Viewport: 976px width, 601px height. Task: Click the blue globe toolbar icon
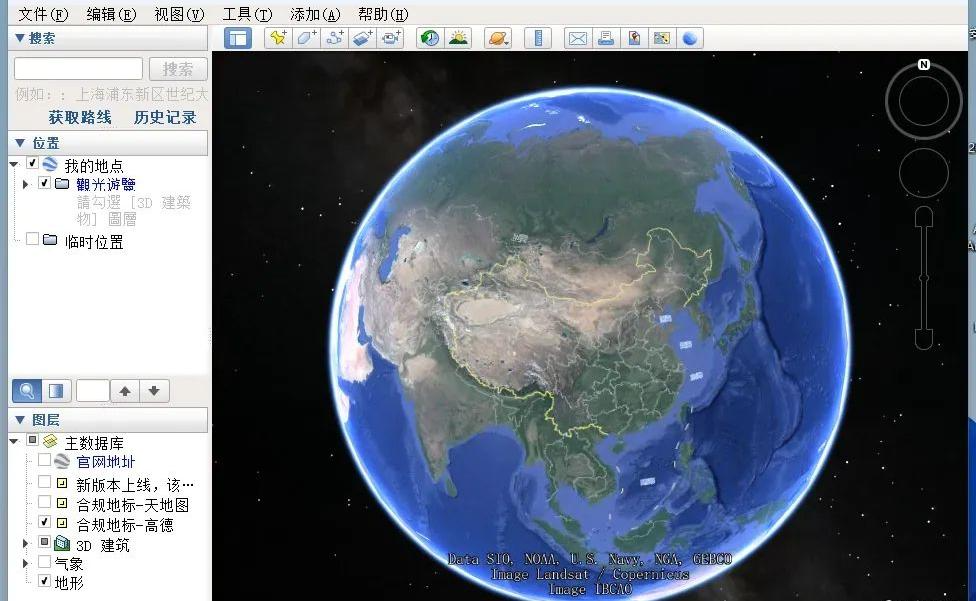690,38
